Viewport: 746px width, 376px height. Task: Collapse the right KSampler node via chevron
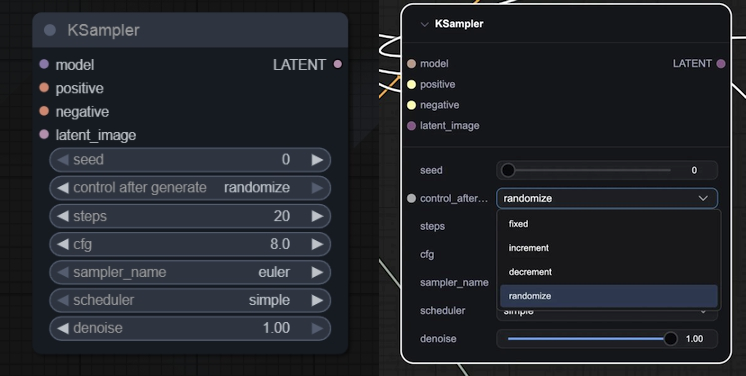pyautogui.click(x=424, y=24)
